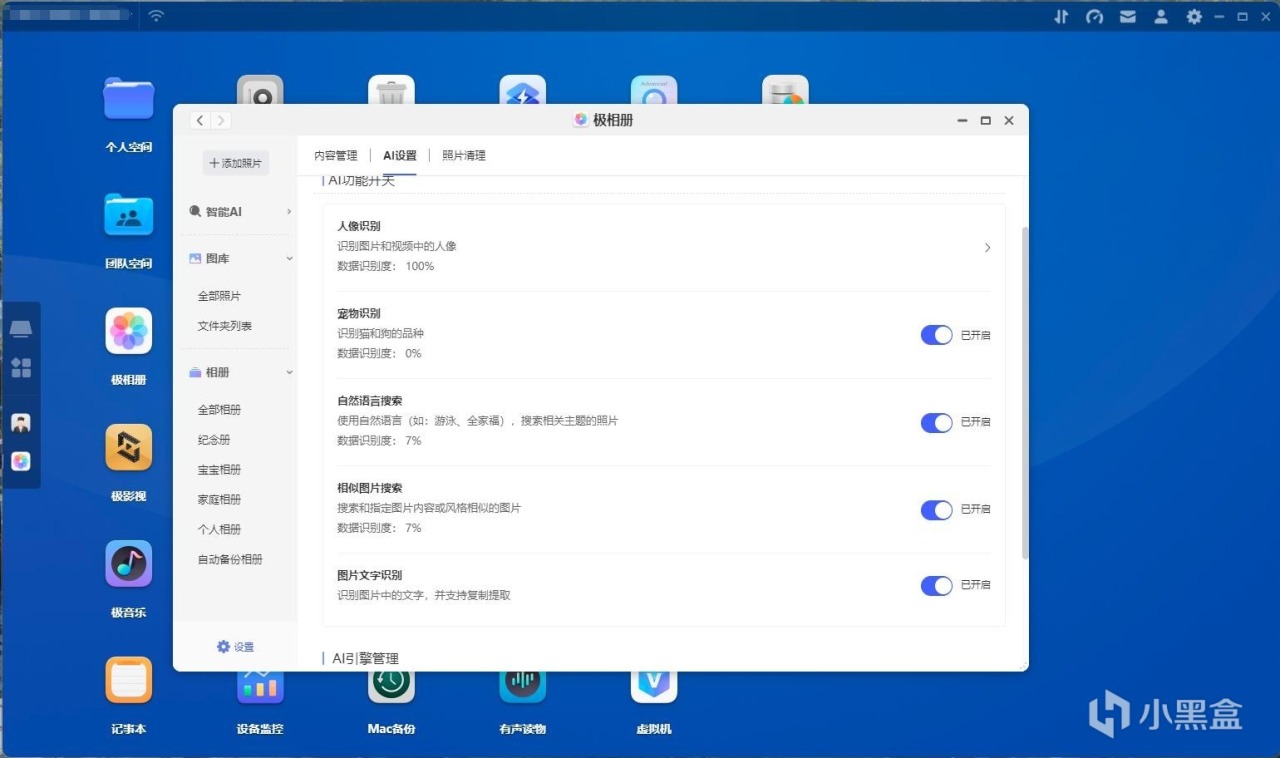Viewport: 1280px width, 758px height.
Task: Maximize the 极相册 window
Action: coord(985,120)
